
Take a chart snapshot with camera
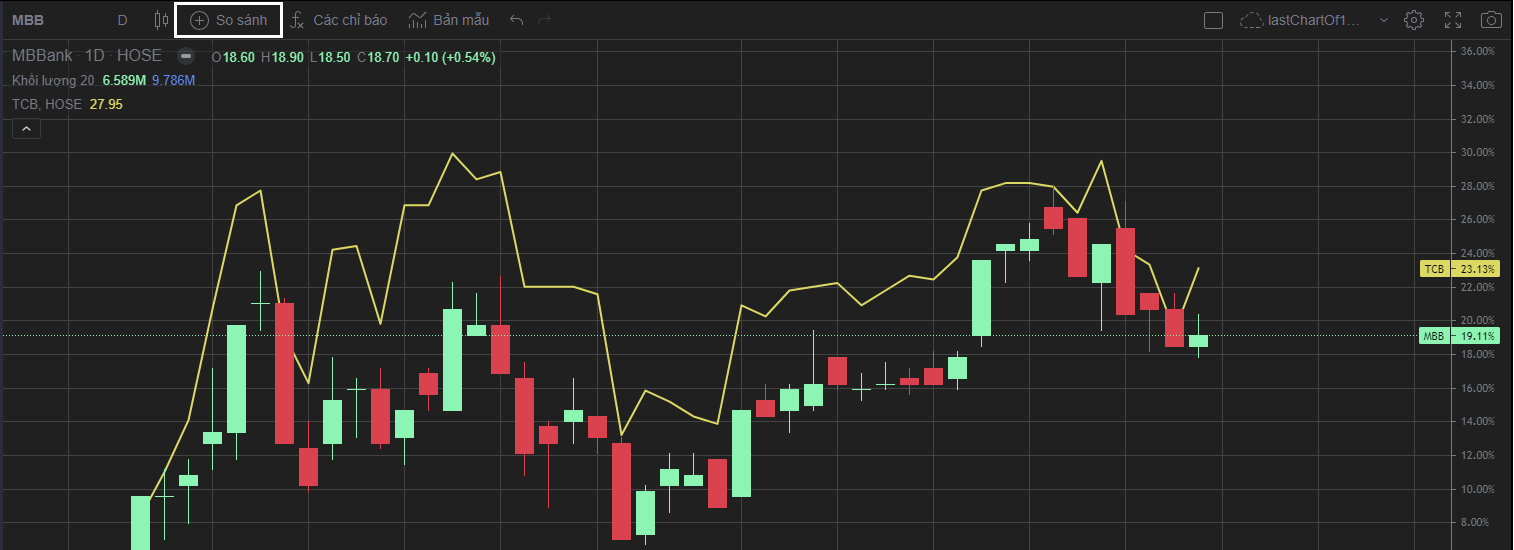tap(1491, 20)
